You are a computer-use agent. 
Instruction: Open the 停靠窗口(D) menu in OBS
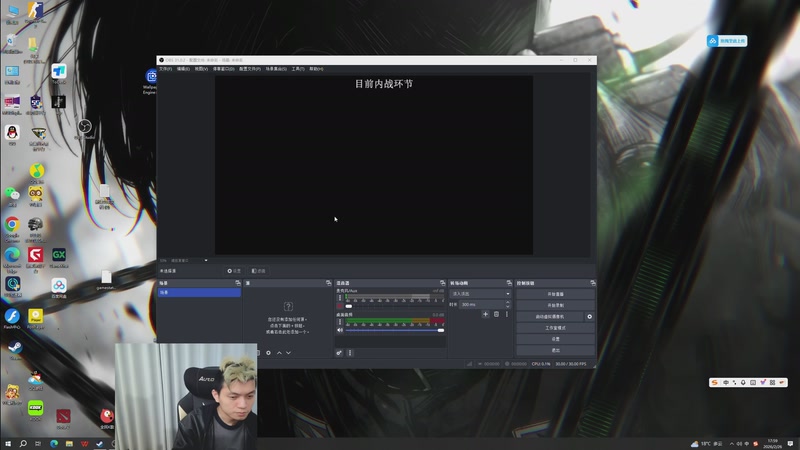coord(223,69)
